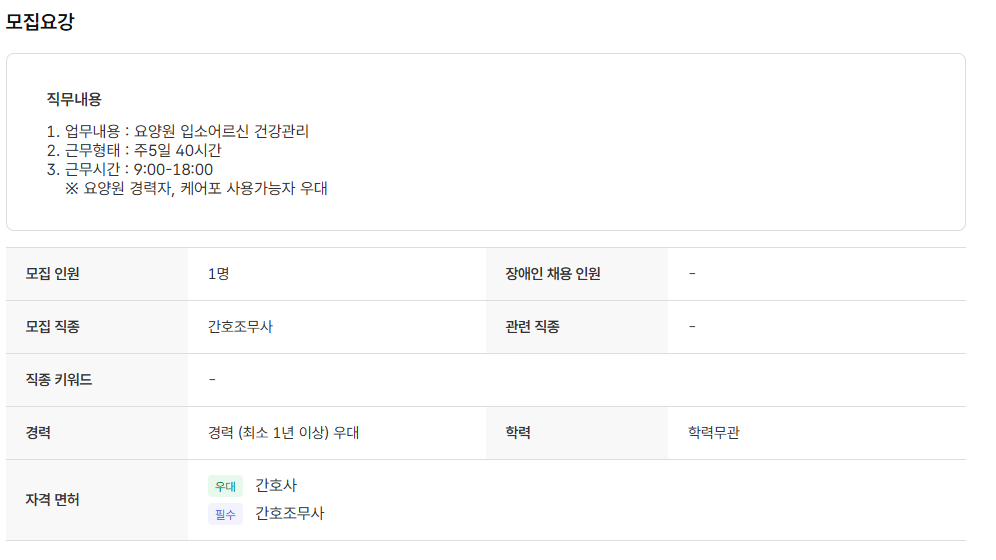Viewport: 996px width, 560px height.
Task: Click the 관련 직종 label
Action: coord(533,327)
